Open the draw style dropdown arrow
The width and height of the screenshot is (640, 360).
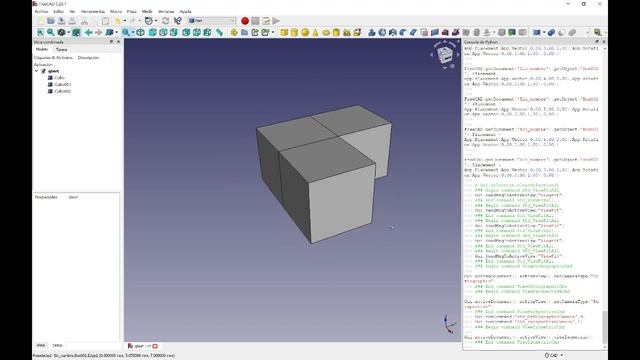69,32
